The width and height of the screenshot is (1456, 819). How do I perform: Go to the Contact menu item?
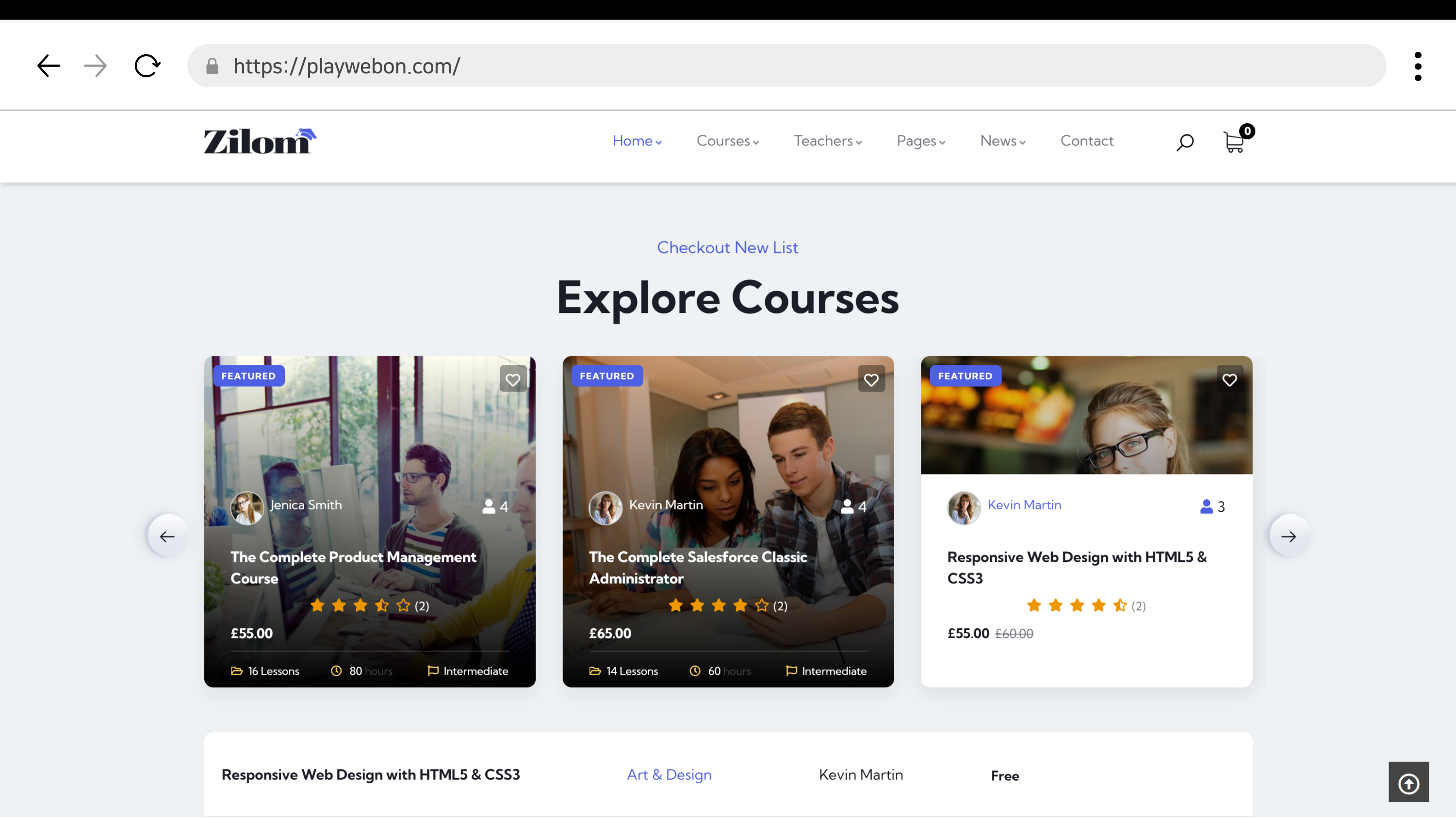pyautogui.click(x=1086, y=141)
